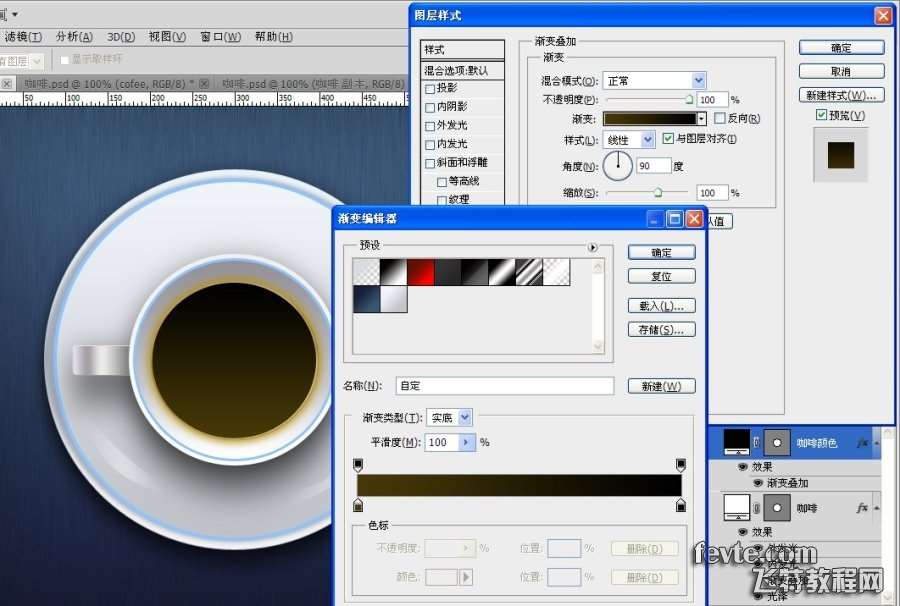Enable the 等高线 checkbox
The width and height of the screenshot is (900, 606).
pyautogui.click(x=442, y=182)
